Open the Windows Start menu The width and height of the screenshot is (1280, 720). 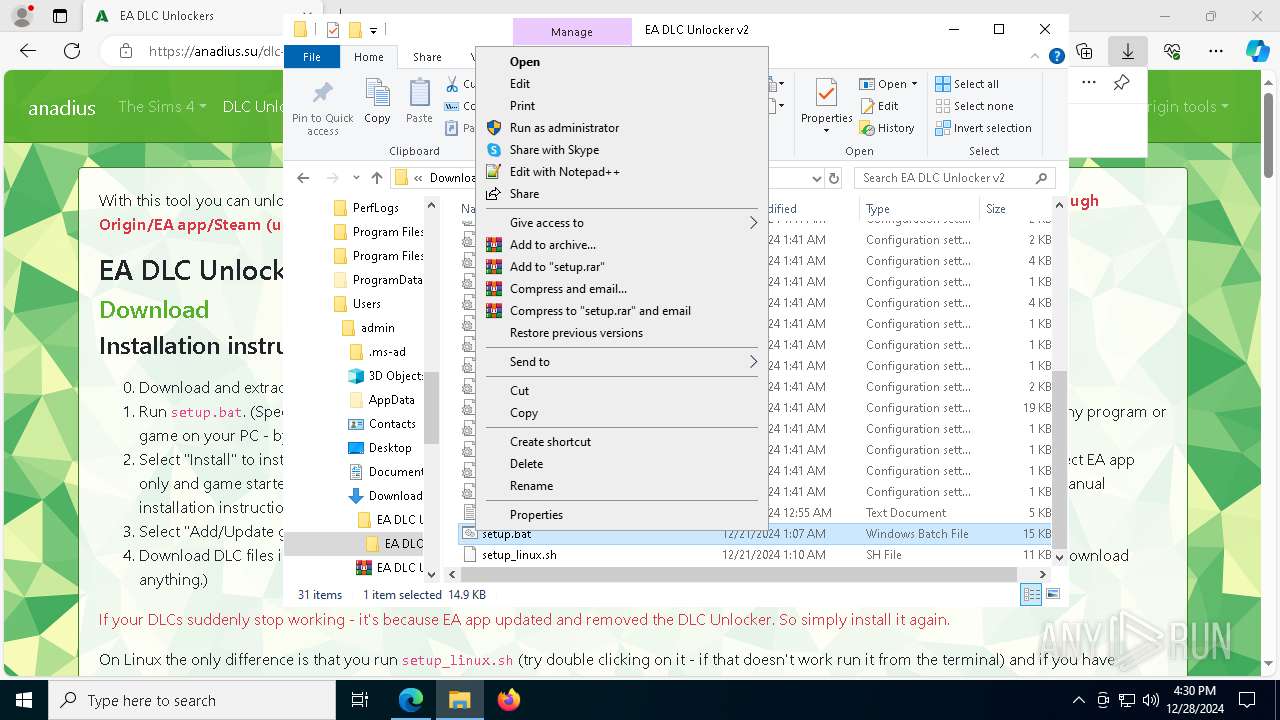click(23, 700)
